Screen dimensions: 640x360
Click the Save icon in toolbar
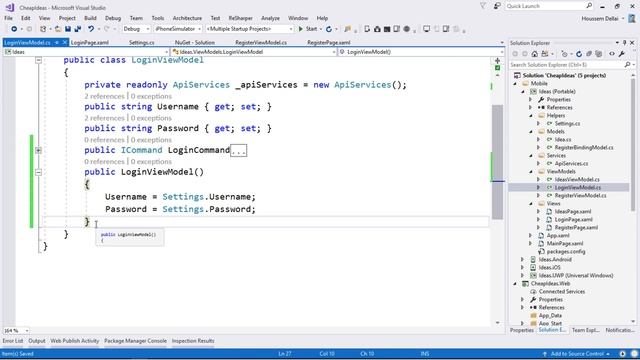[68, 29]
